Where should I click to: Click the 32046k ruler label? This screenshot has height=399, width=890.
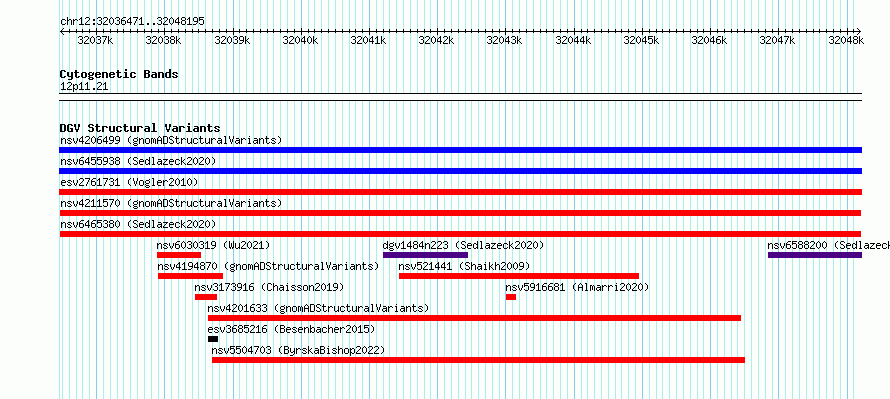(x=709, y=40)
